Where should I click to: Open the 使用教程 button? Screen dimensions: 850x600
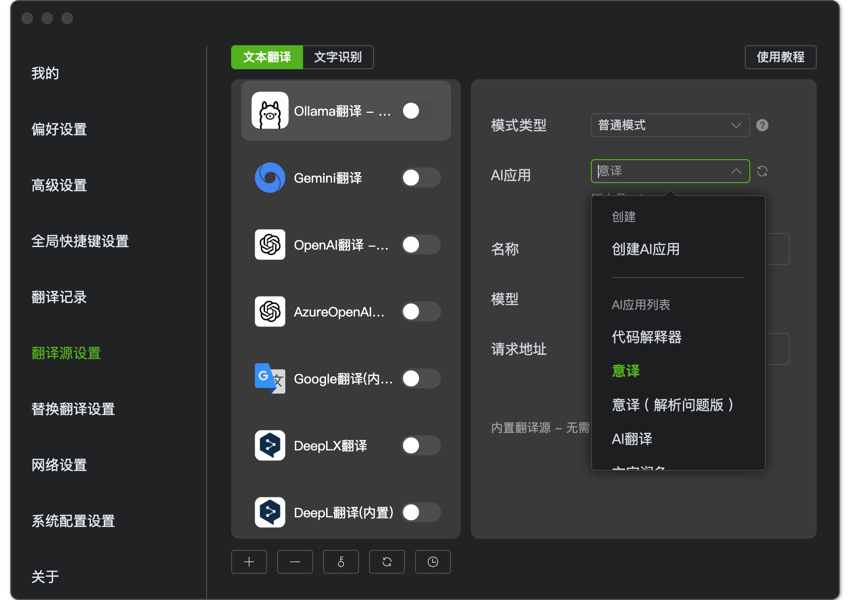tap(781, 57)
